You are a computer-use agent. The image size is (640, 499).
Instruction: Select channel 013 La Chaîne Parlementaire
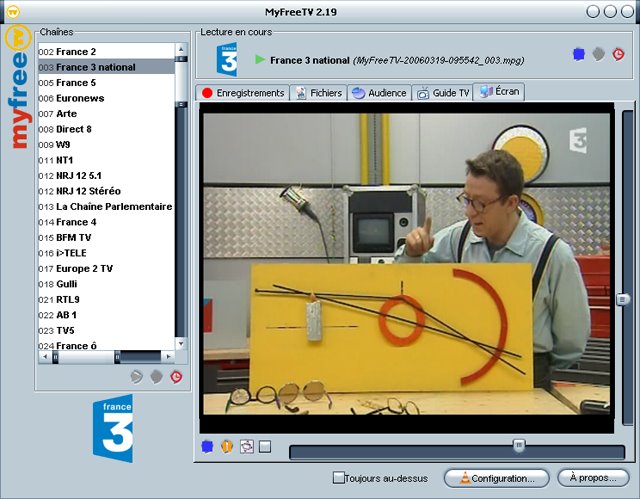tap(106, 207)
